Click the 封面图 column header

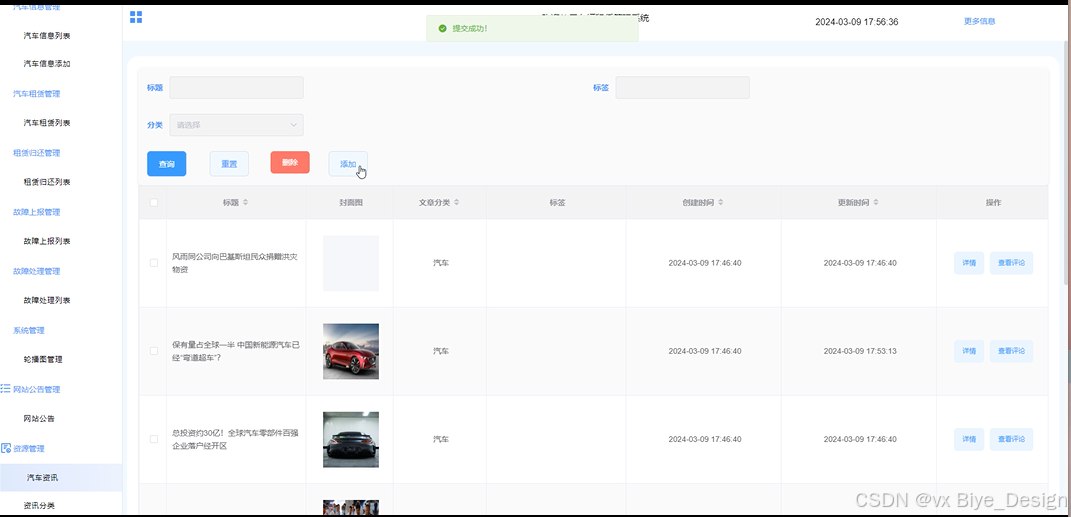click(x=350, y=203)
